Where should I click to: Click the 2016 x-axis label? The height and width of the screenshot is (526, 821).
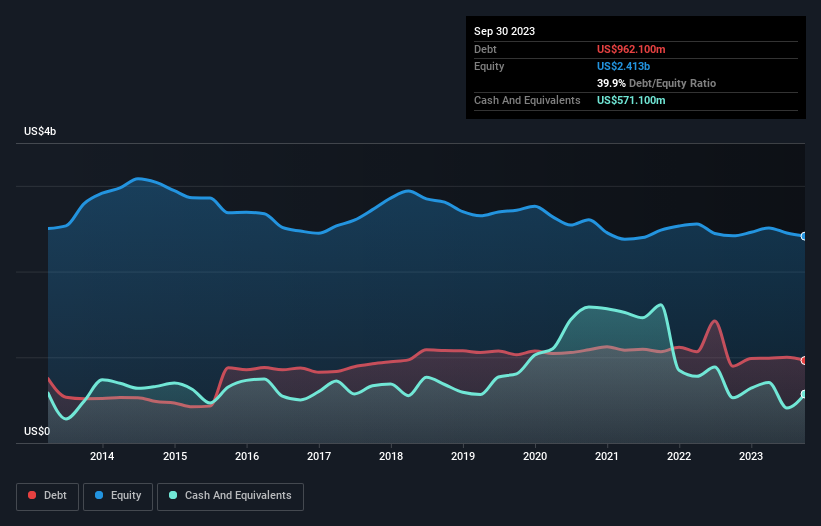pos(247,456)
